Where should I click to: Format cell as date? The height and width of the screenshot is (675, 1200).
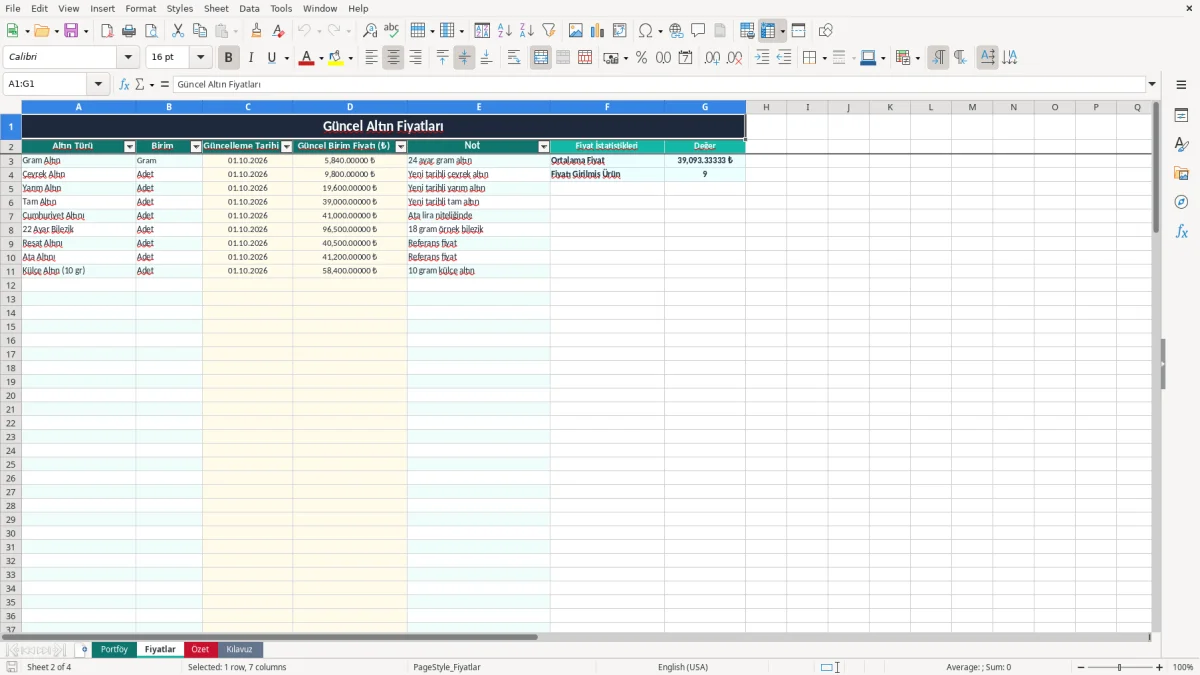point(686,58)
